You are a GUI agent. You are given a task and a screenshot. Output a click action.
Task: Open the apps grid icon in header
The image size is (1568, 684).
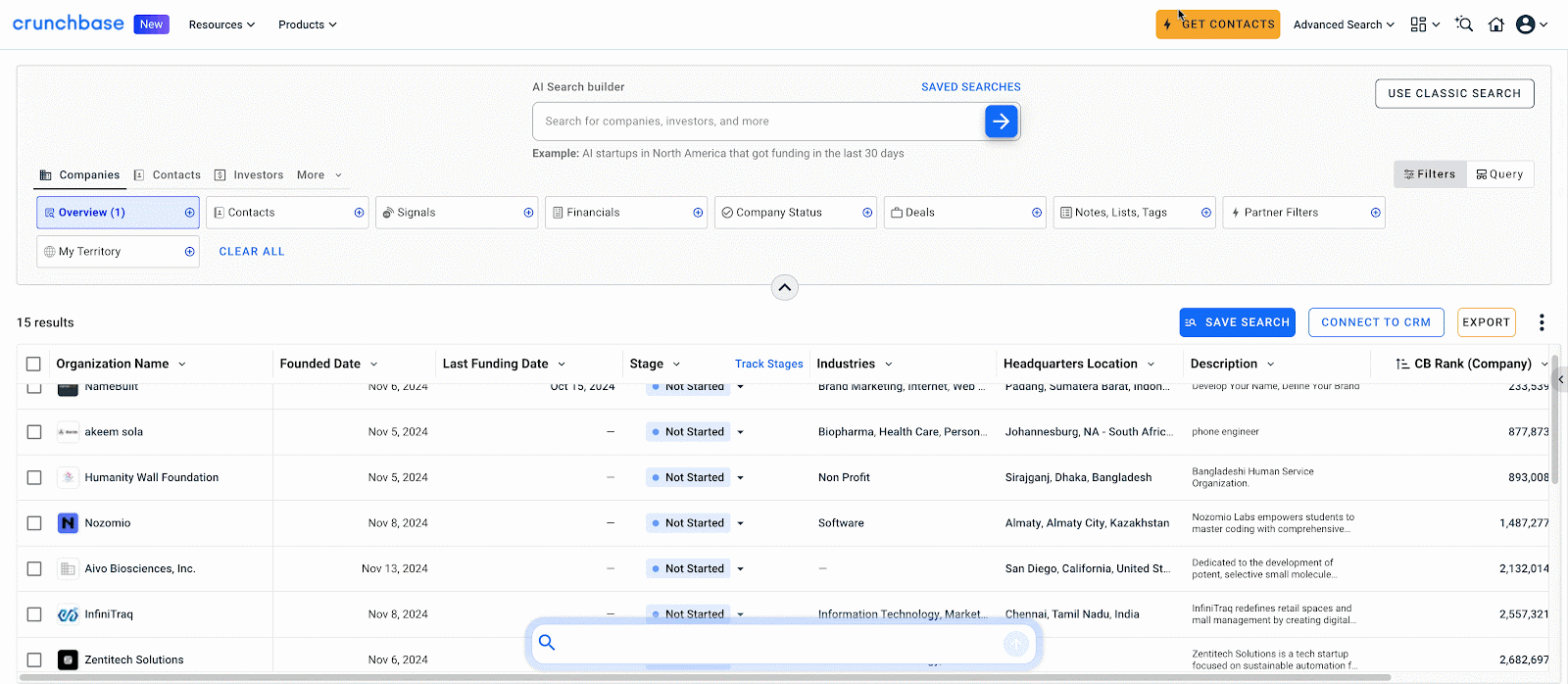coord(1418,24)
